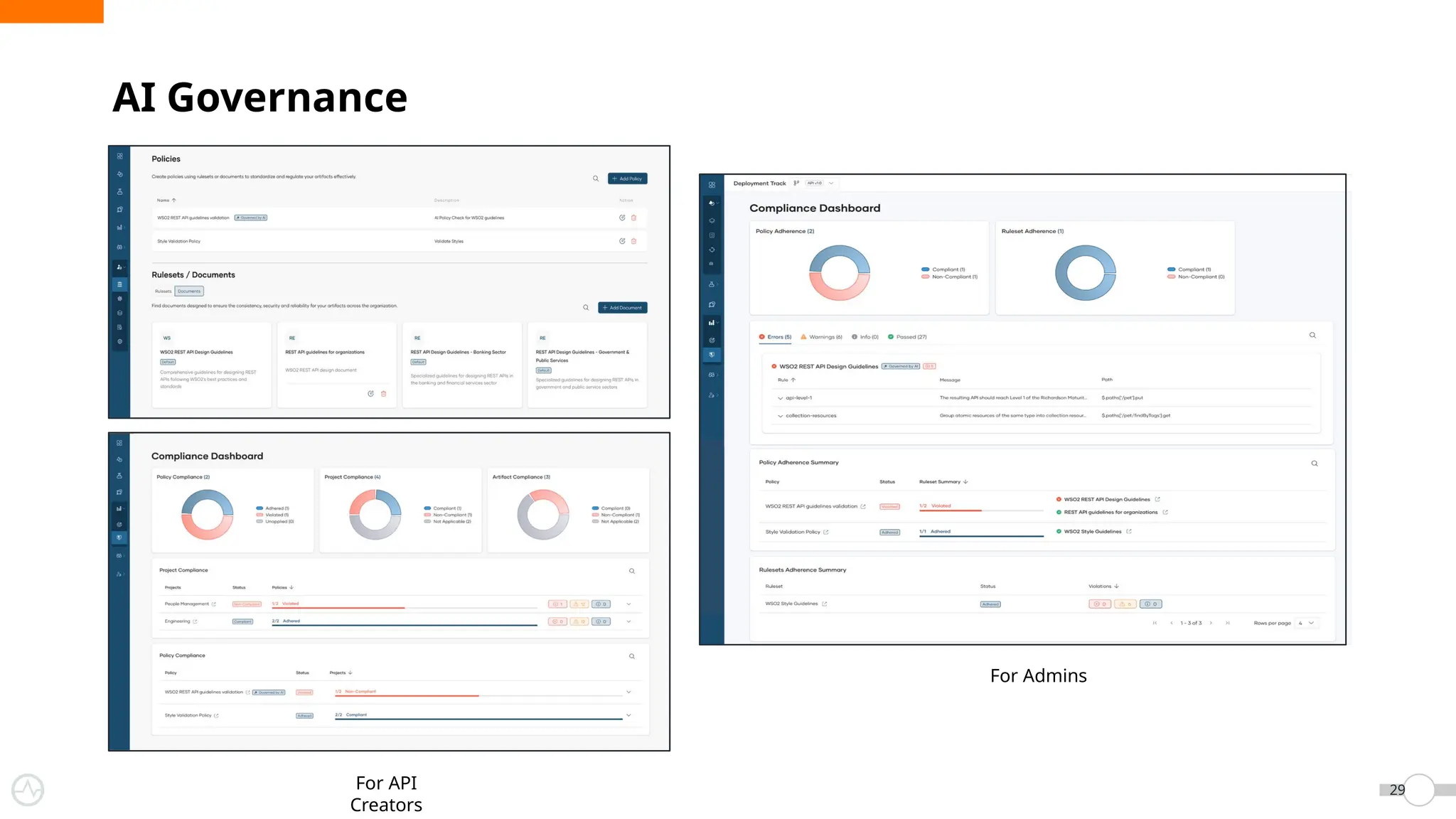
Task: Click the top grid icon in Policies screen sidebar
Action: [119, 156]
